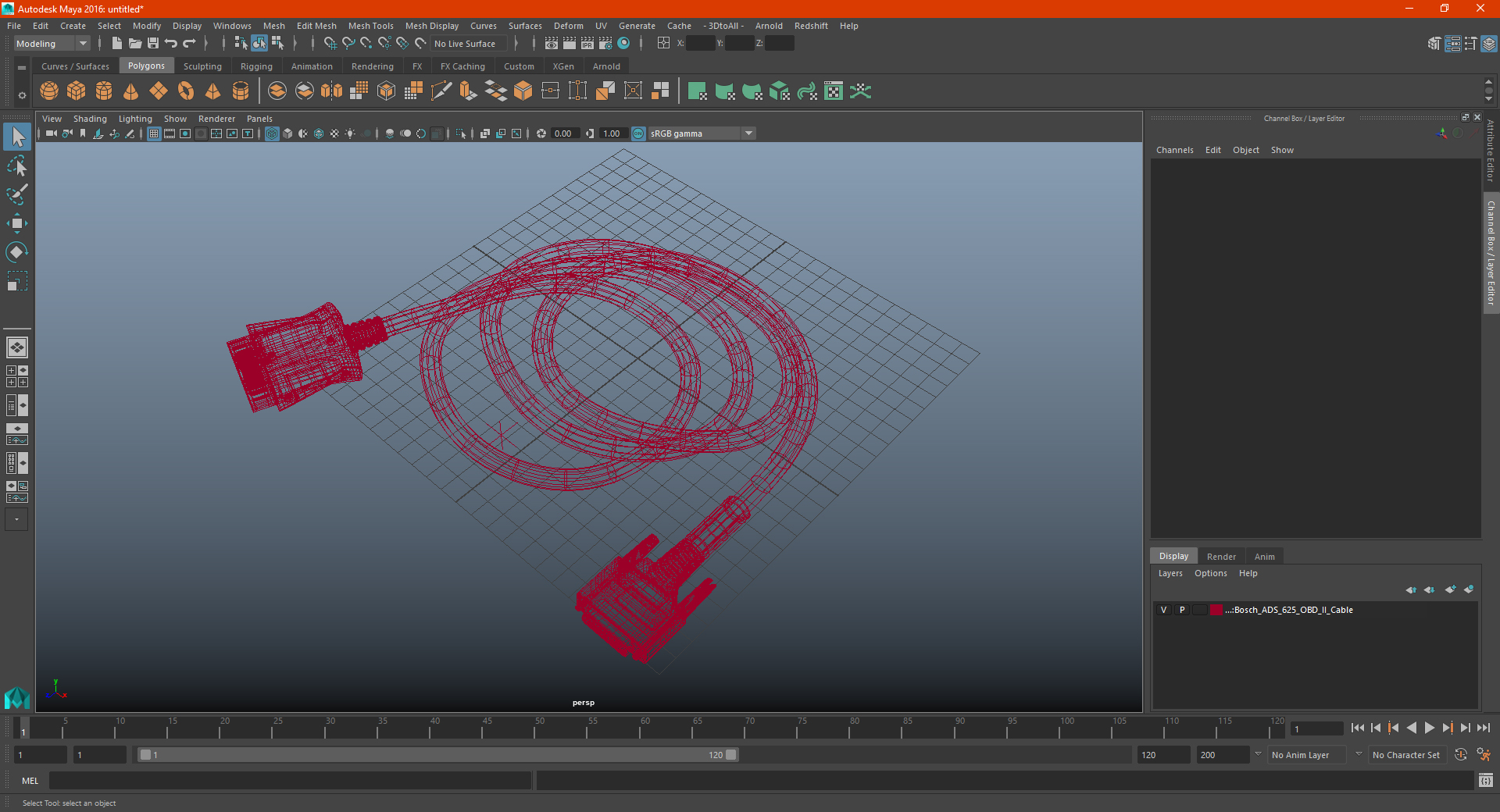Activate the Lasso select tool
The width and height of the screenshot is (1500, 812).
pos(17,166)
